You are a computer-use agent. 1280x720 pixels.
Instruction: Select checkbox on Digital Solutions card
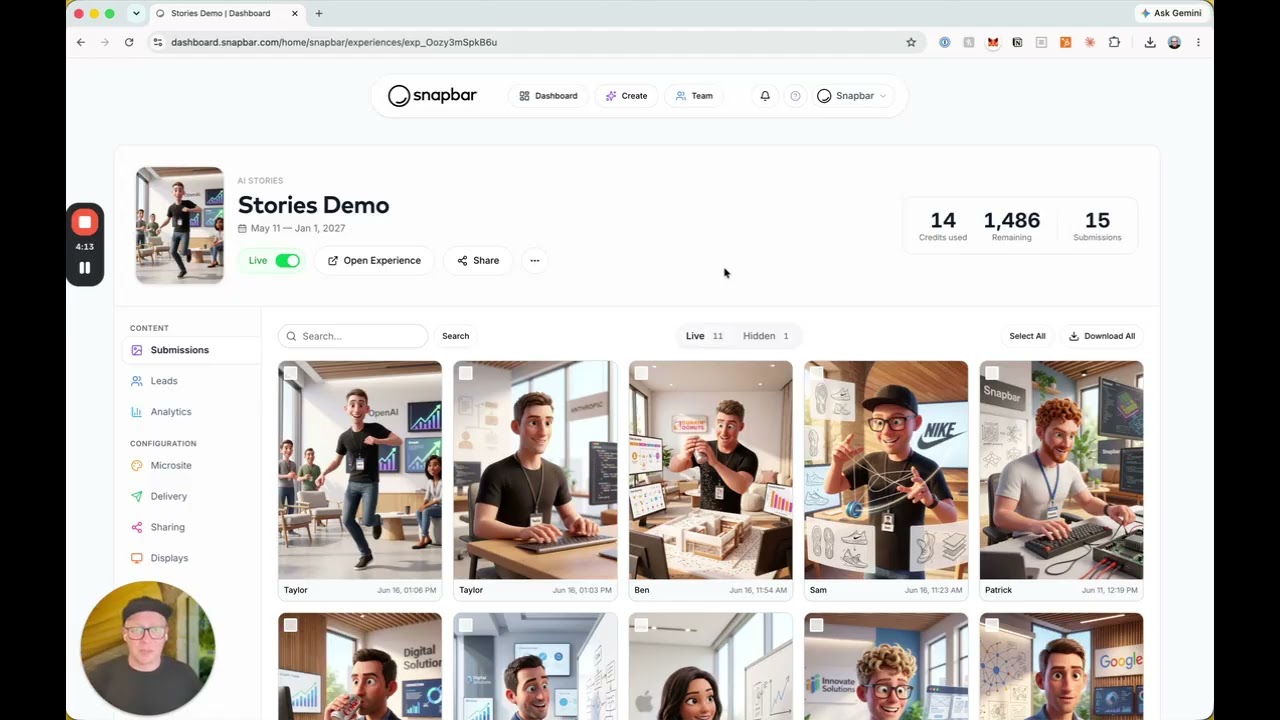(x=290, y=625)
